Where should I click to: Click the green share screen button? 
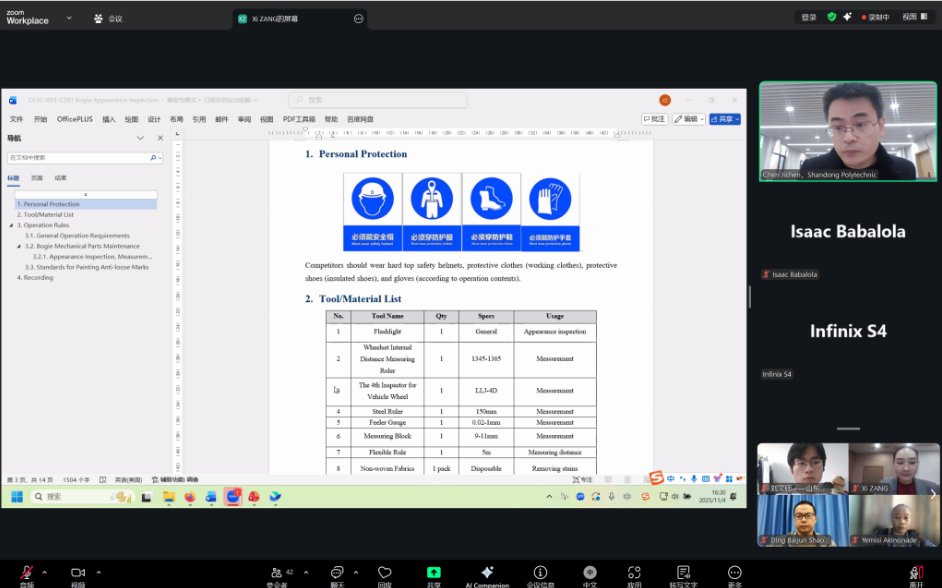(433, 574)
